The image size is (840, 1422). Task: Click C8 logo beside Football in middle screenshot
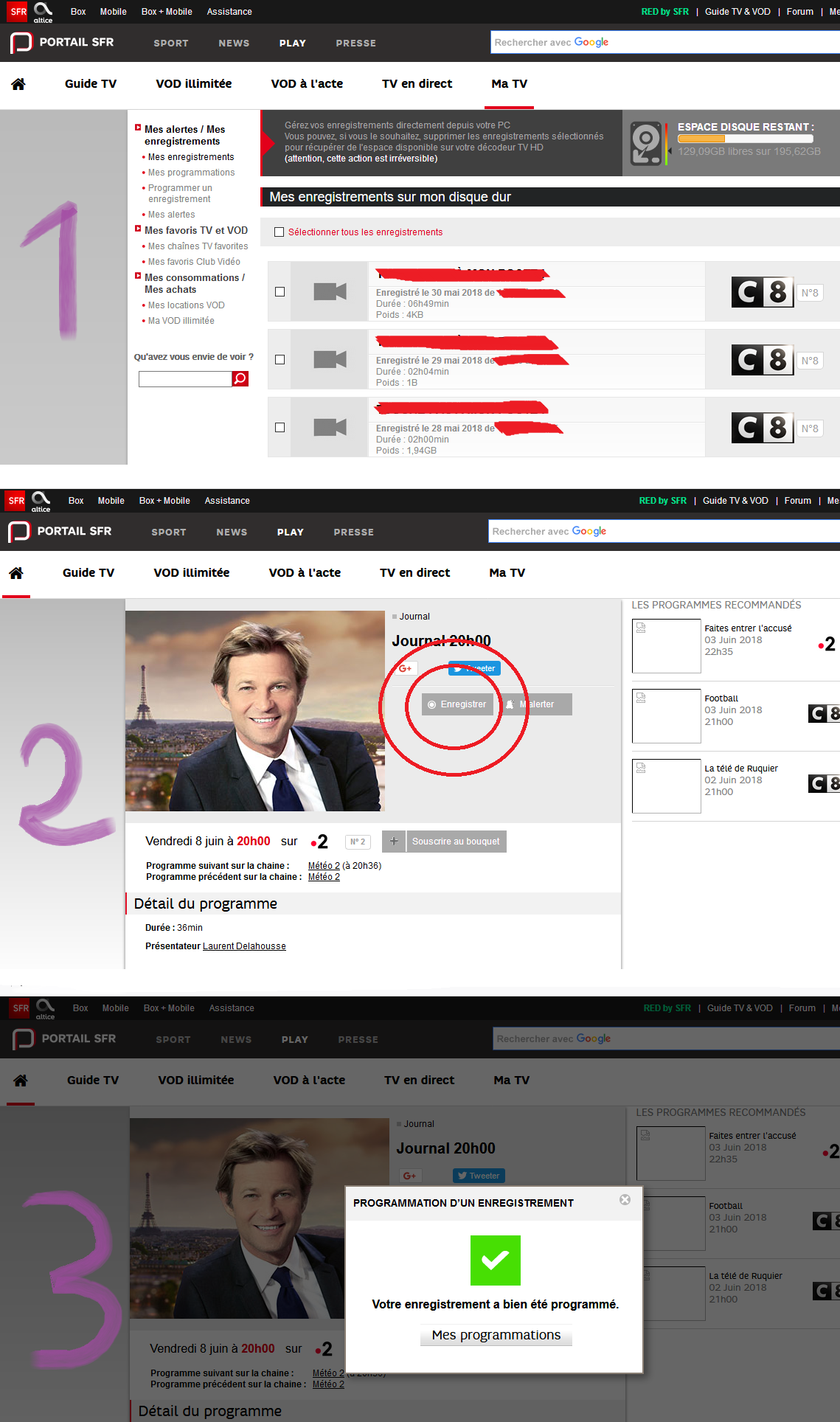tap(824, 713)
